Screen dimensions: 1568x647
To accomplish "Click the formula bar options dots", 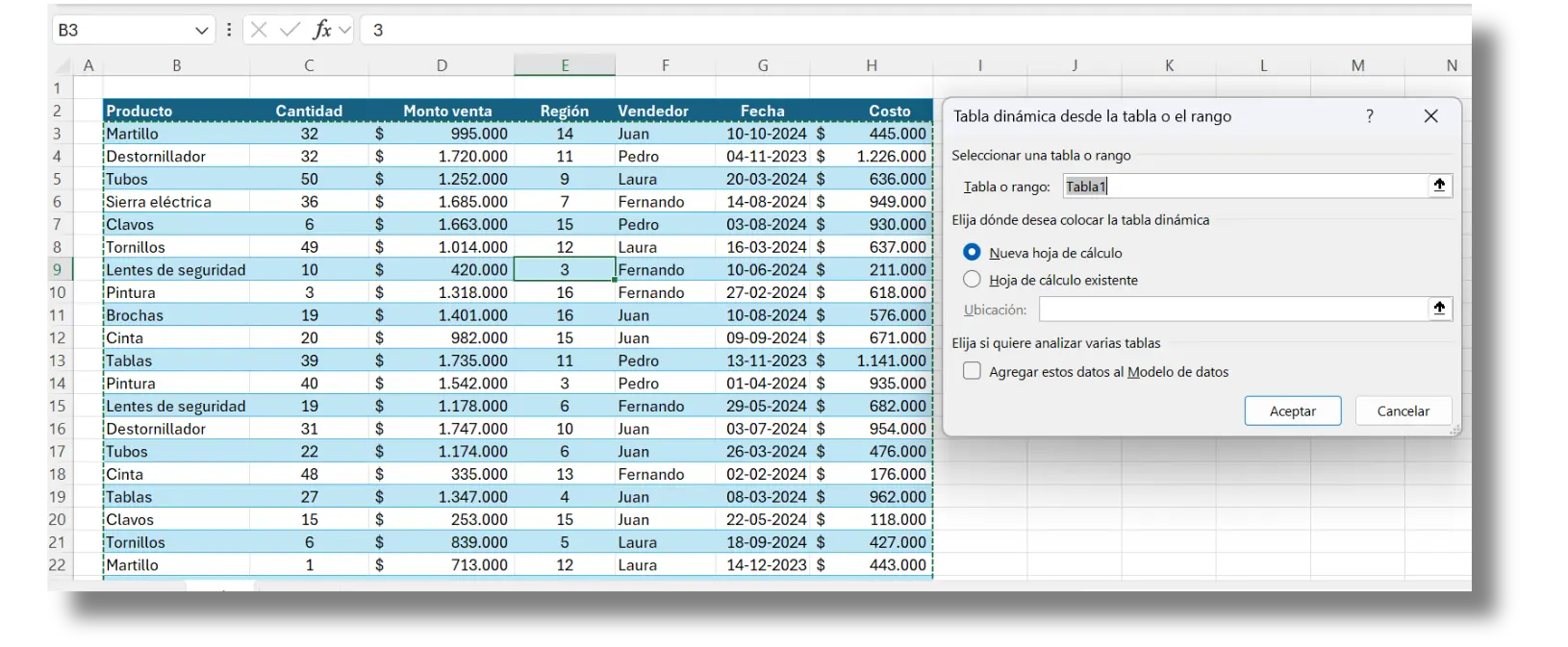I will (x=229, y=30).
